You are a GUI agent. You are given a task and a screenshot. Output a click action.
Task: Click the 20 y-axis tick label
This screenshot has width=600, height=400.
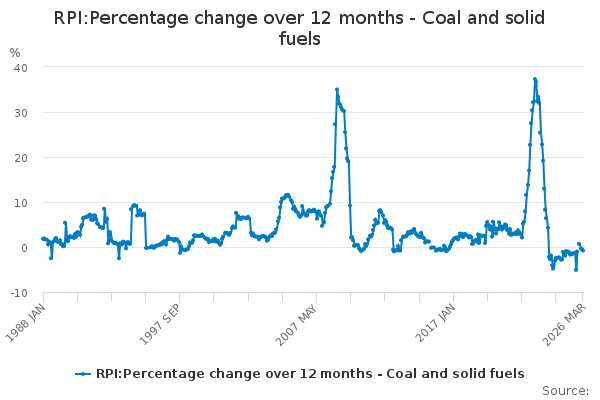point(20,157)
